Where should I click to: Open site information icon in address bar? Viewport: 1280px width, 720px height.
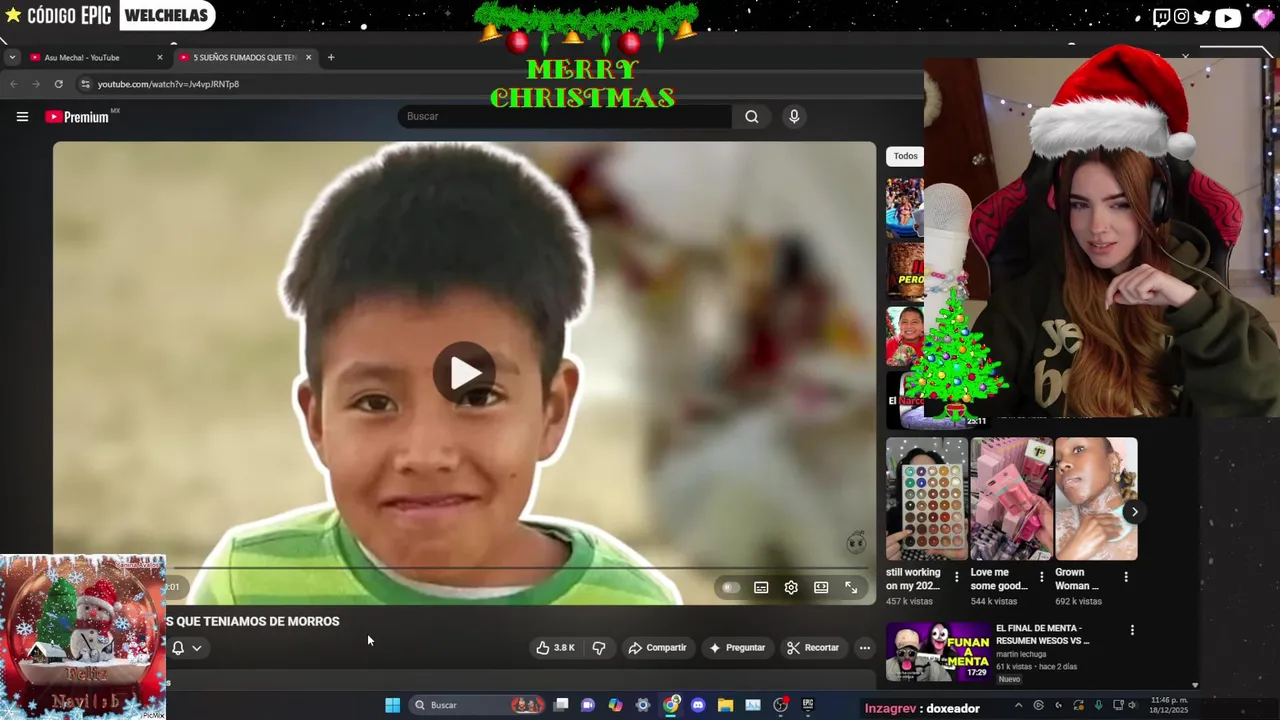85,84
